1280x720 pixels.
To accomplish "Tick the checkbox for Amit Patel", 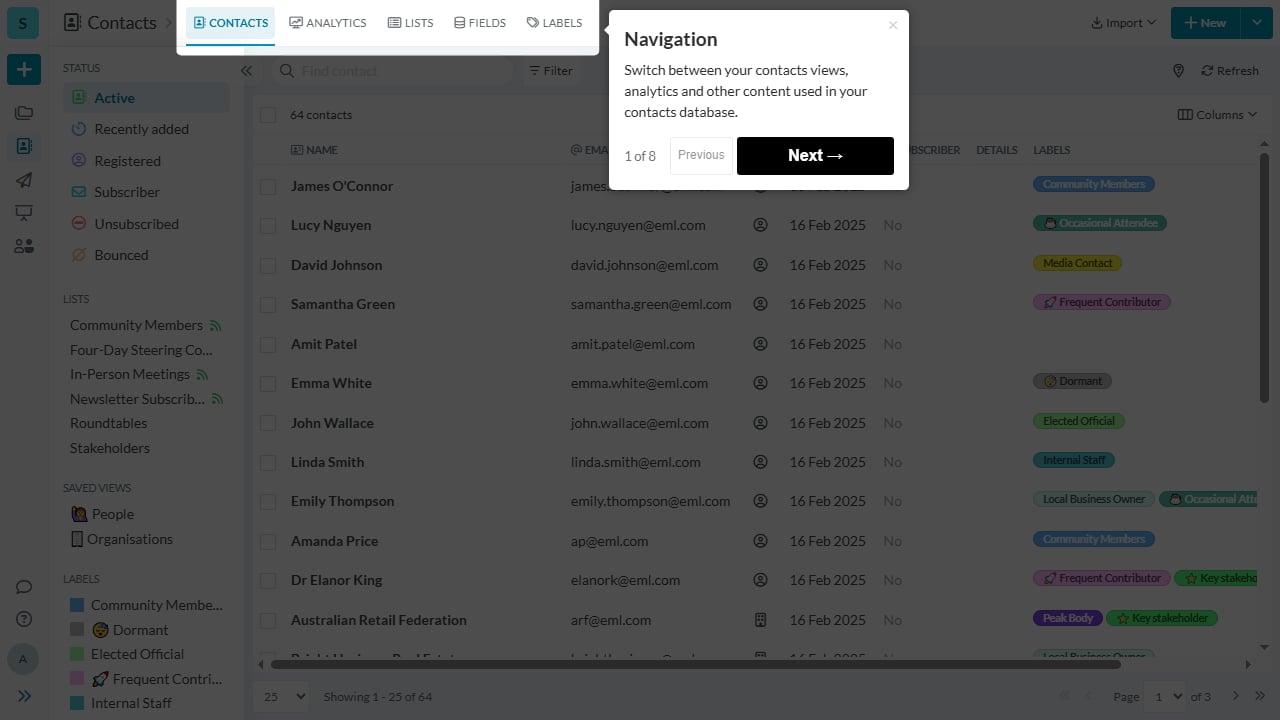I will (x=268, y=345).
